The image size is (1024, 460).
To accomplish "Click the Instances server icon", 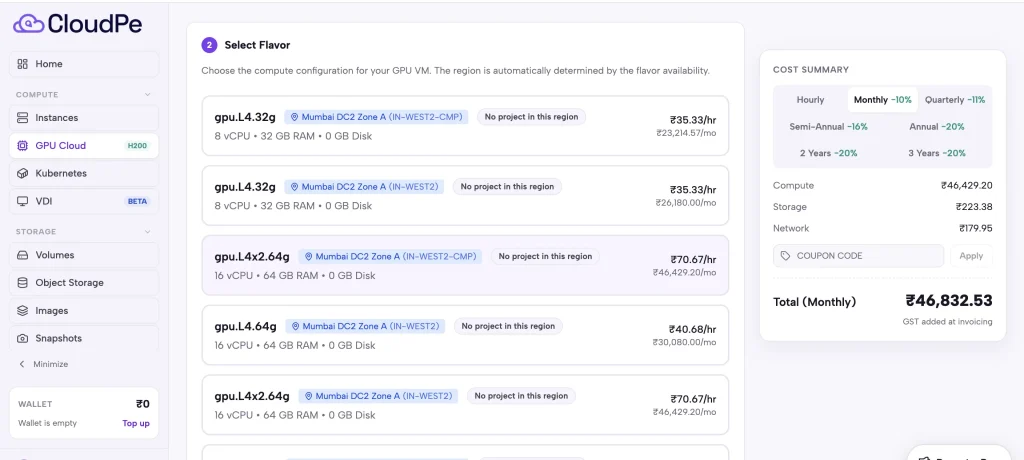I will point(22,118).
